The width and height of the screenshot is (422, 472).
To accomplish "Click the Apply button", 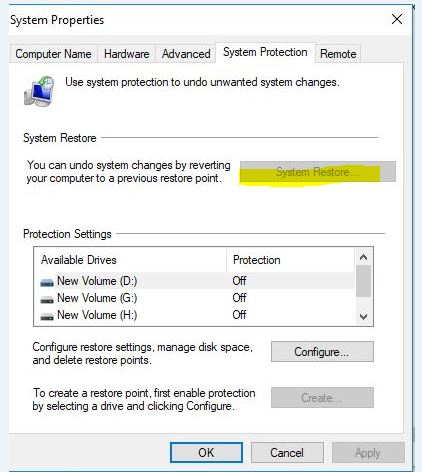I will (368, 453).
